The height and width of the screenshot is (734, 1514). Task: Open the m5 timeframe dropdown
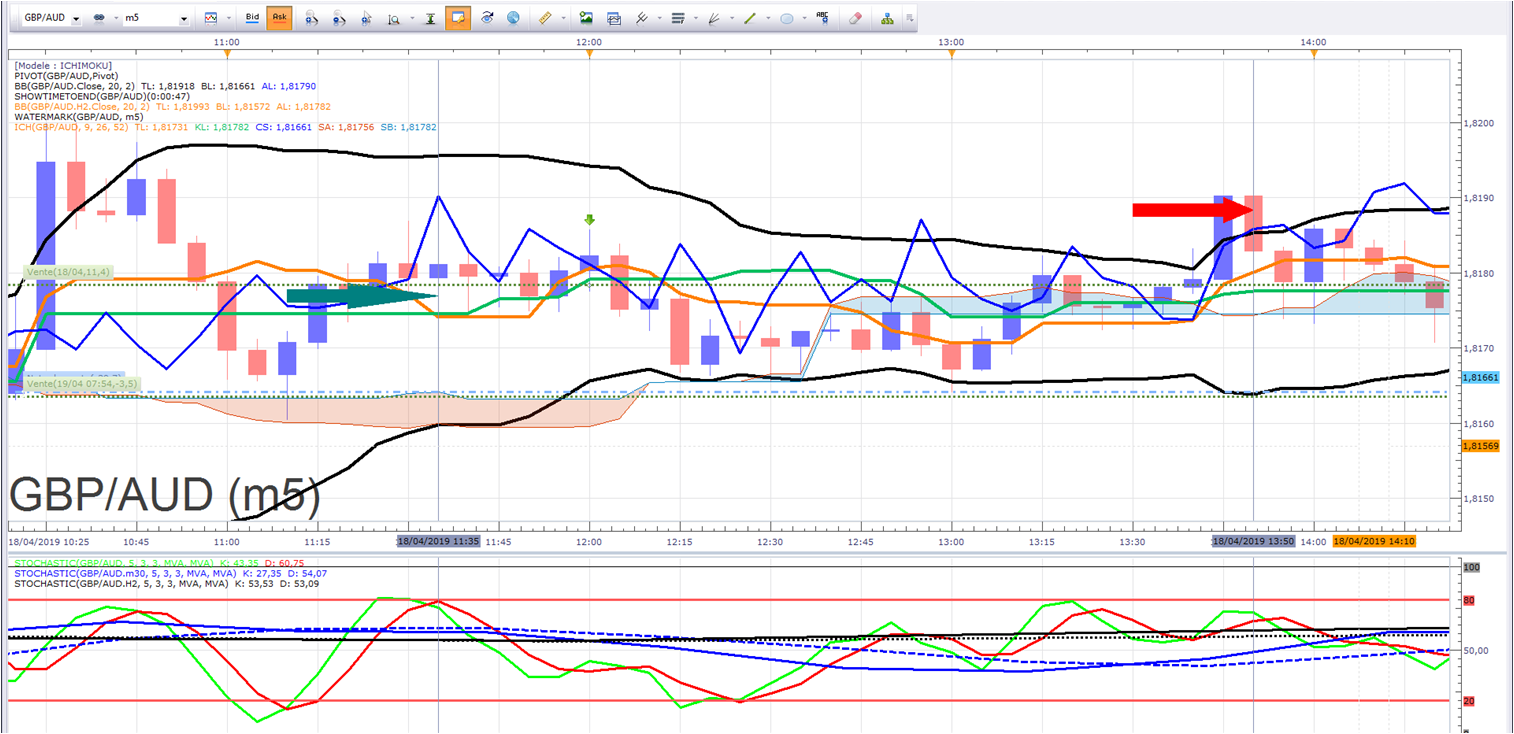tap(183, 19)
